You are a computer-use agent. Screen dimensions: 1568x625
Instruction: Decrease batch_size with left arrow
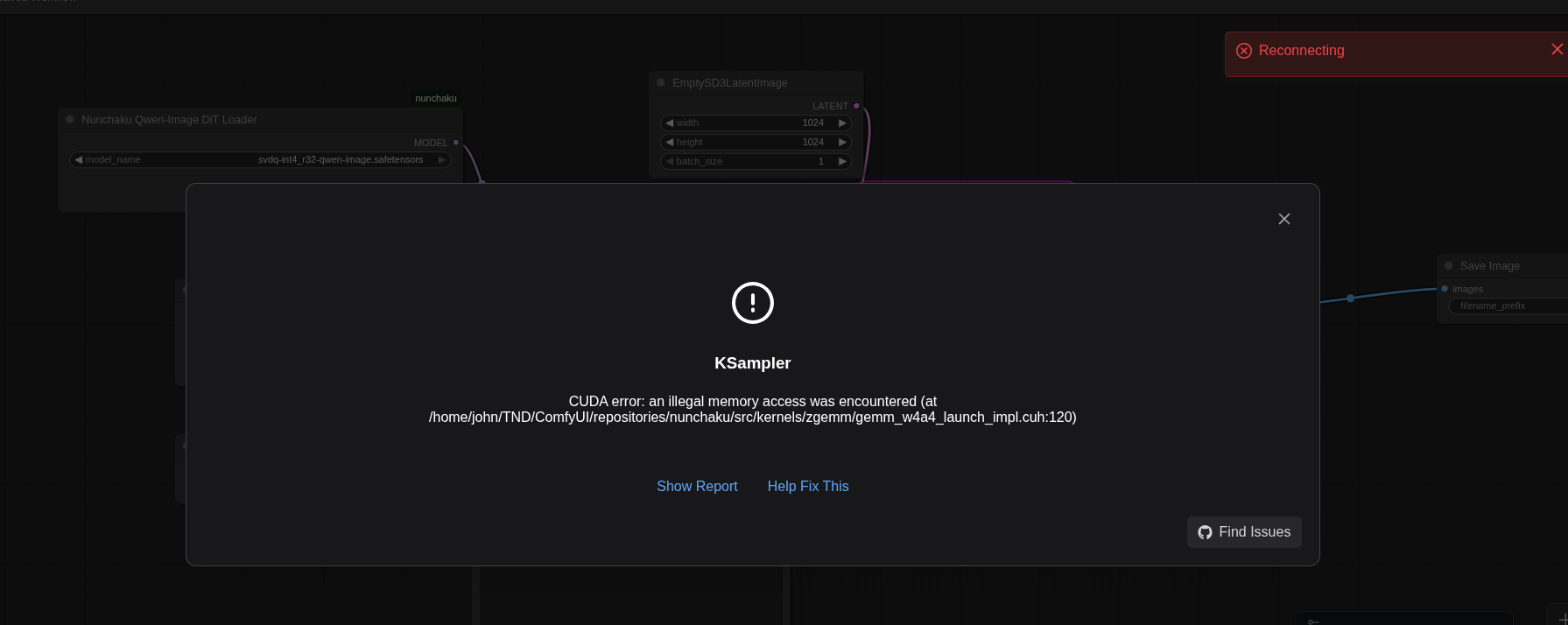click(x=670, y=161)
